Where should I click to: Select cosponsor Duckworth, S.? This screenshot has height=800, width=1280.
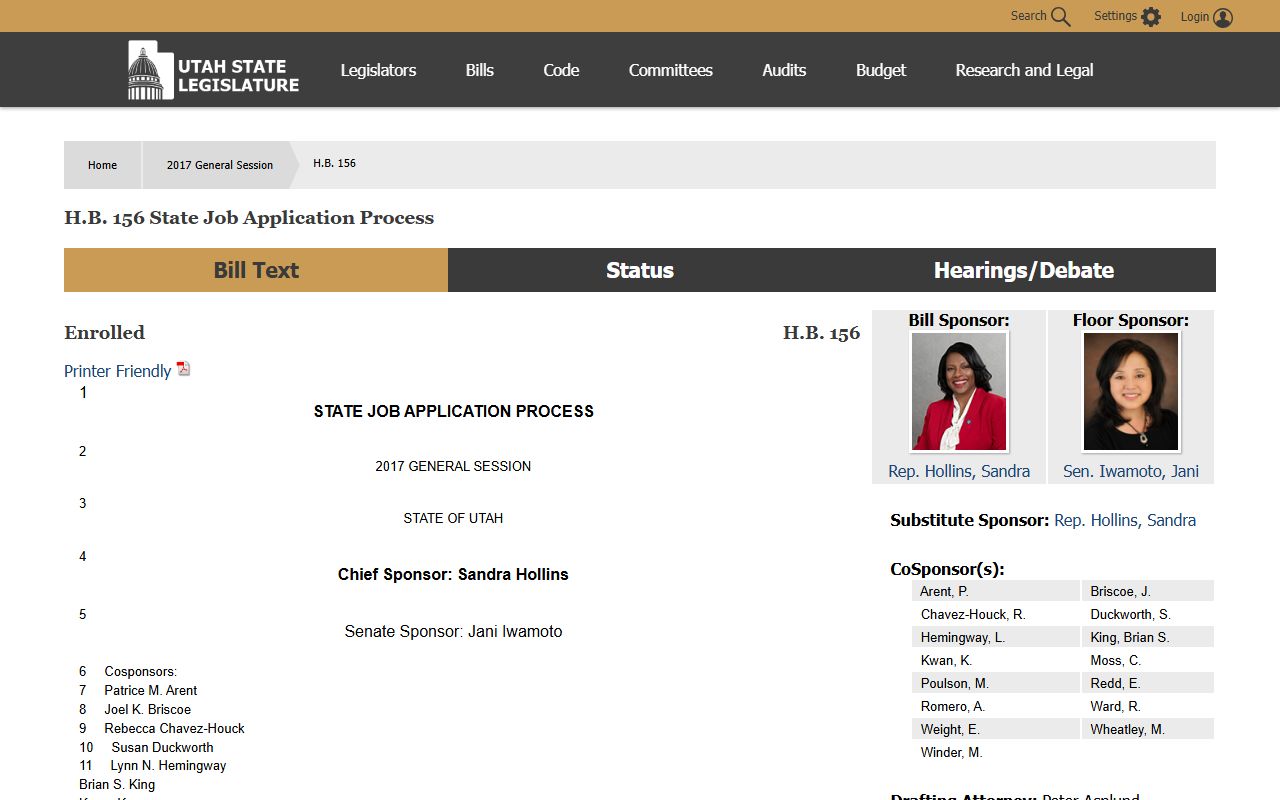coord(1130,614)
